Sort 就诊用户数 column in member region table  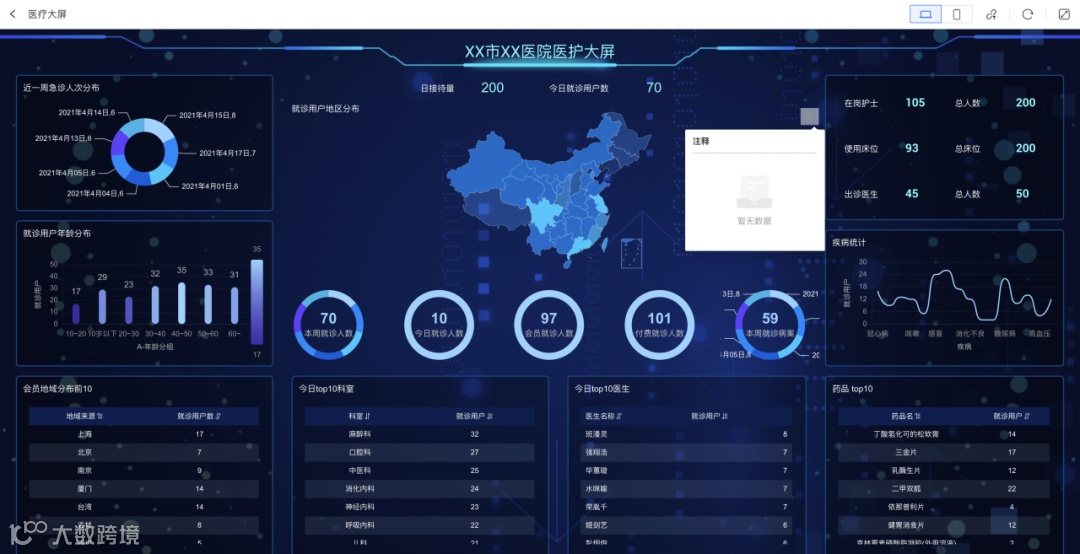click(x=218, y=416)
